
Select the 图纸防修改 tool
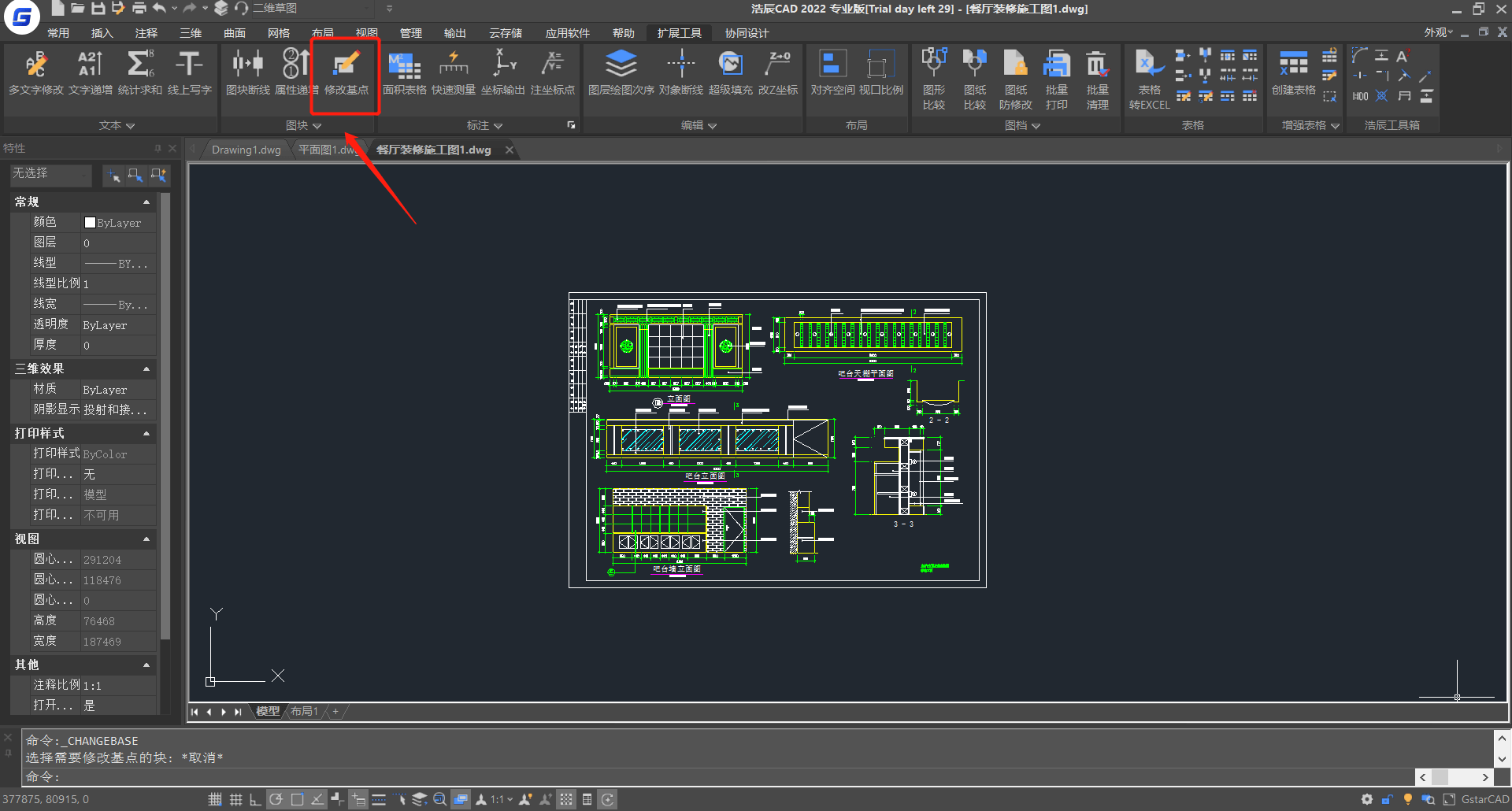1016,80
